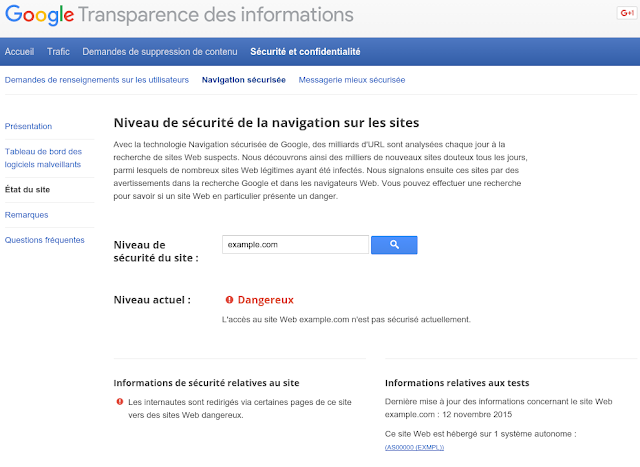Open the Trafic tab

coord(58,52)
